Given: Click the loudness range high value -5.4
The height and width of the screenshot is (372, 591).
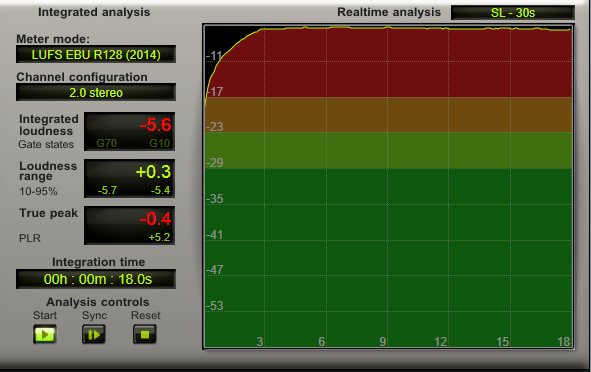Looking at the screenshot, I should click(x=160, y=190).
